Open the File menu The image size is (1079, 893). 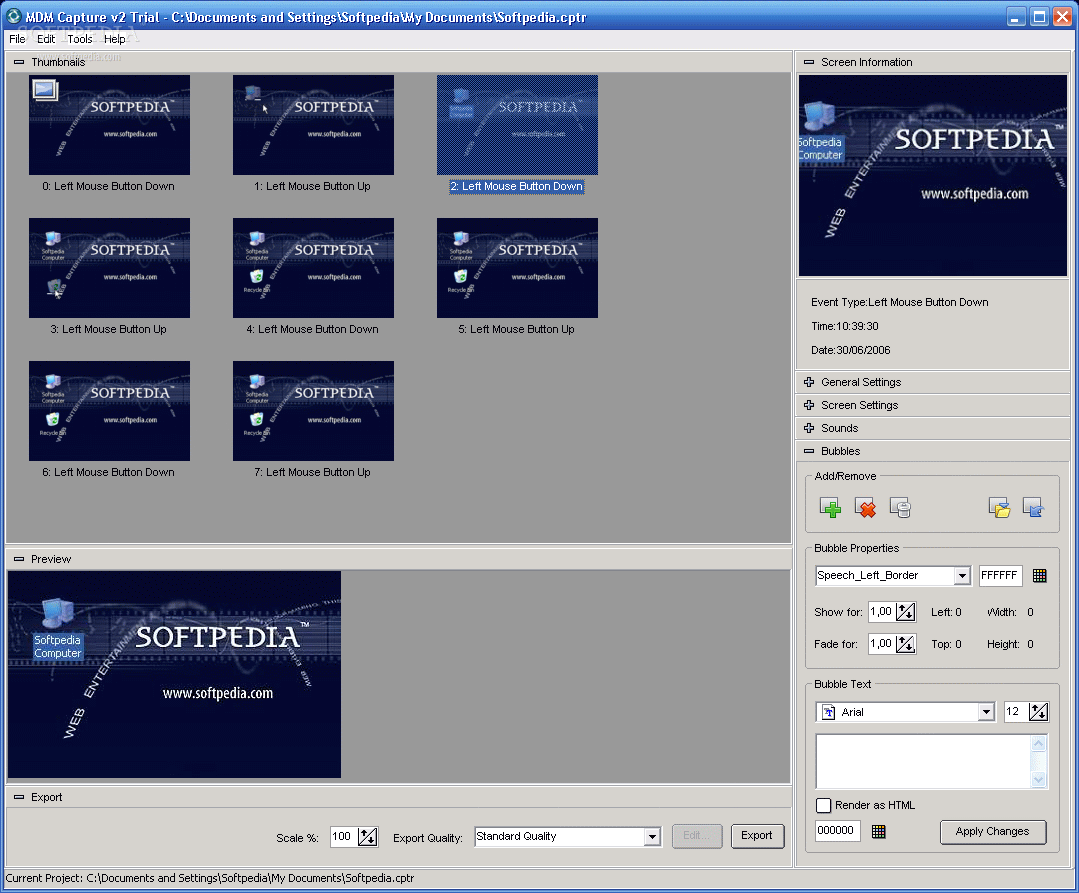tap(17, 39)
